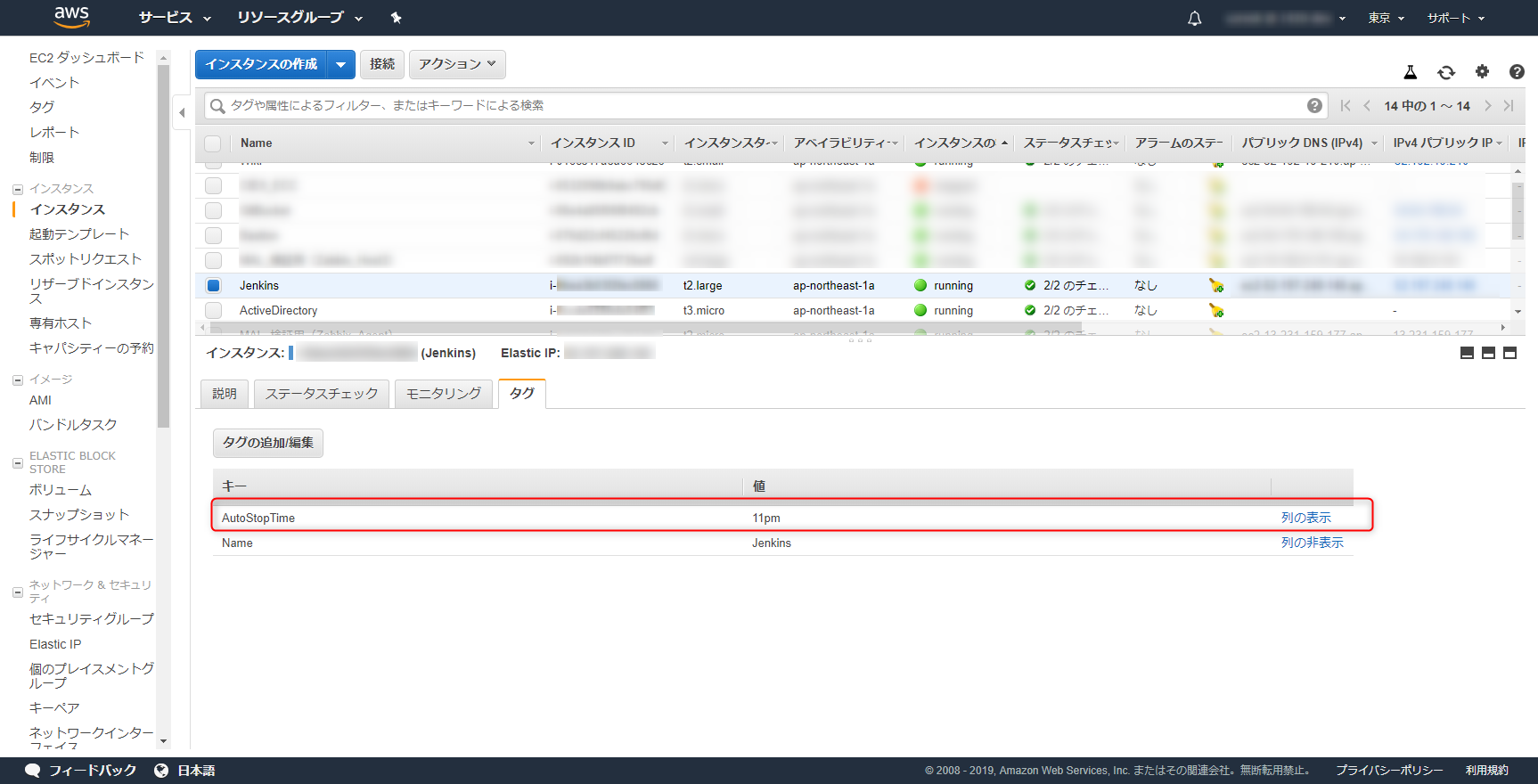
Task: Collapse the ネットワーク & セキュリティ sidebar section
Action: coord(18,592)
